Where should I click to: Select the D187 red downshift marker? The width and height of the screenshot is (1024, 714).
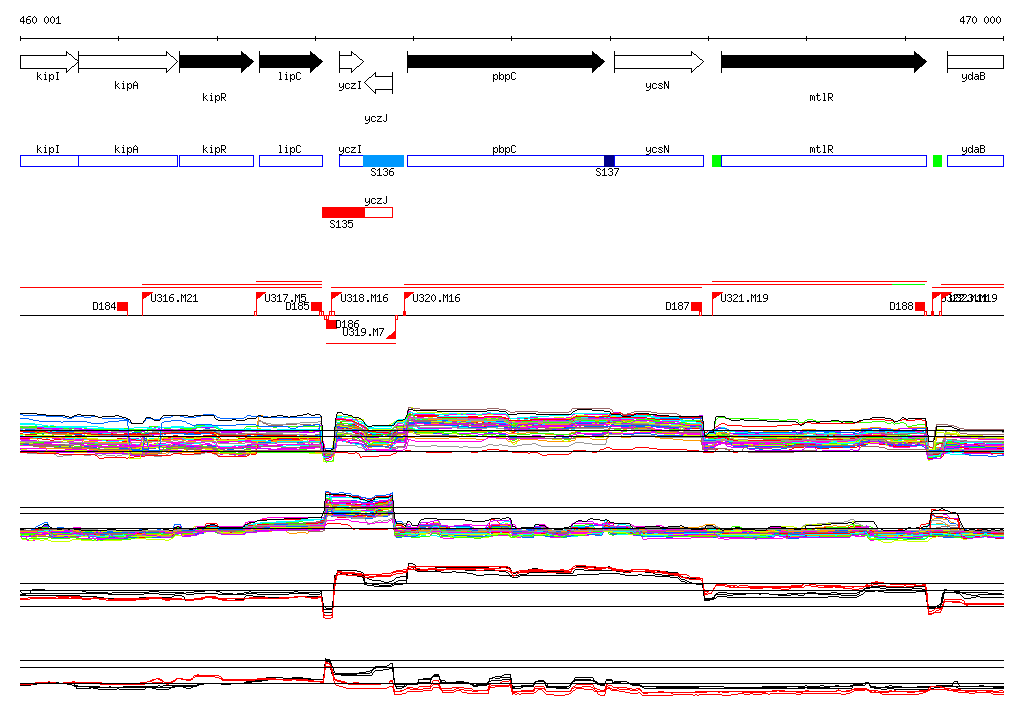(x=696, y=306)
